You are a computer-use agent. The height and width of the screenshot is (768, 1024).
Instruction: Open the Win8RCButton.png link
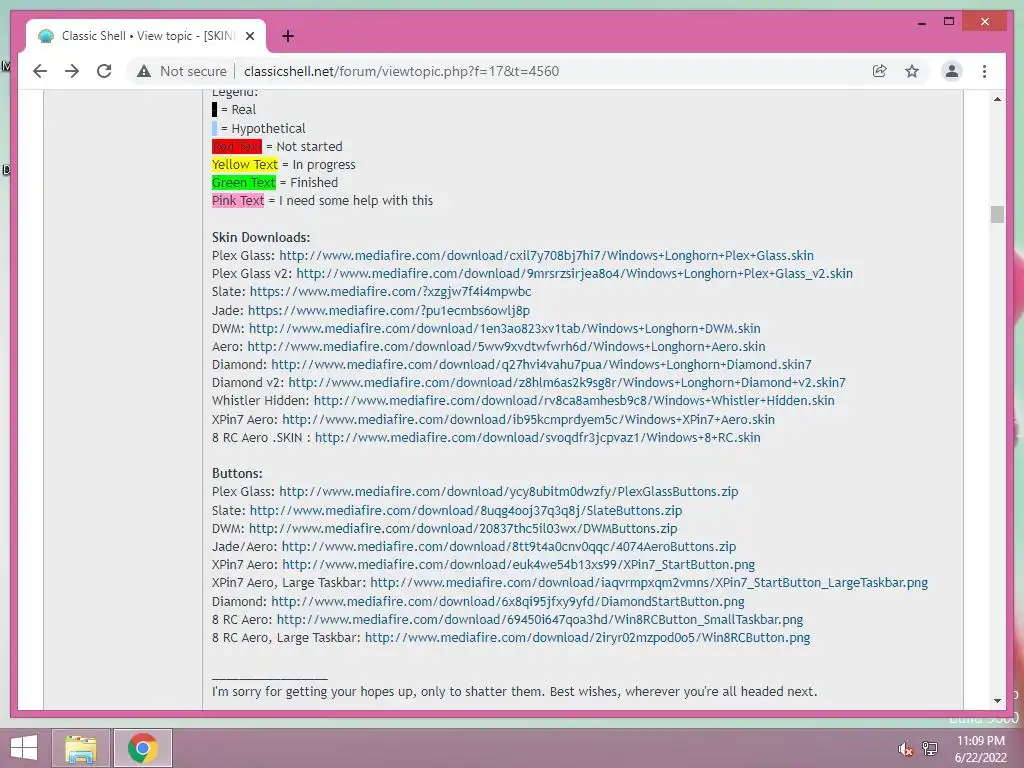(x=588, y=637)
